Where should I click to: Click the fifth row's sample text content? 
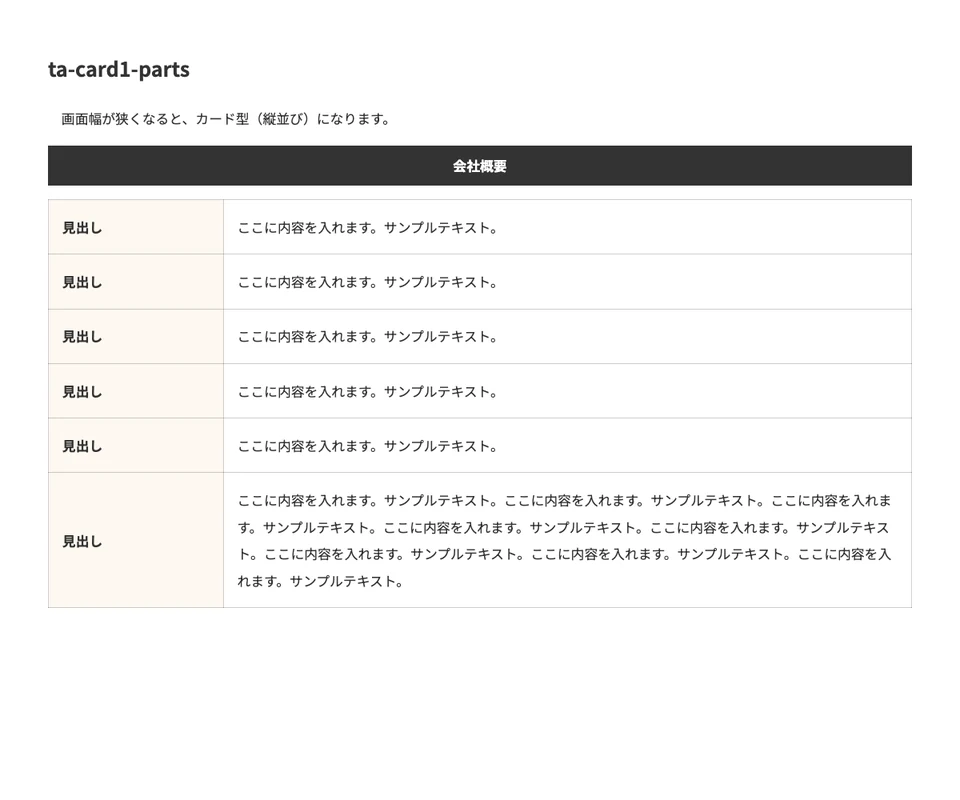click(x=367, y=446)
